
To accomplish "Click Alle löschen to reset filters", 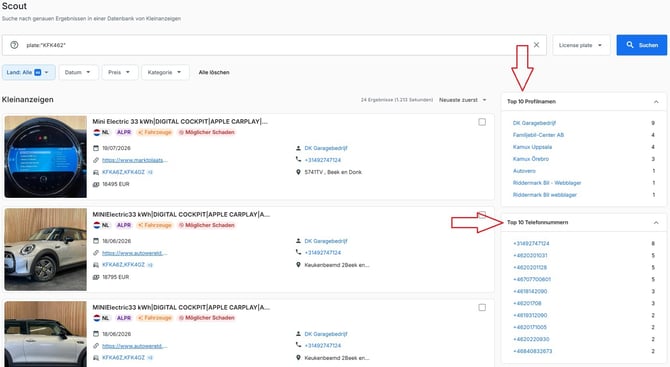I will point(214,72).
